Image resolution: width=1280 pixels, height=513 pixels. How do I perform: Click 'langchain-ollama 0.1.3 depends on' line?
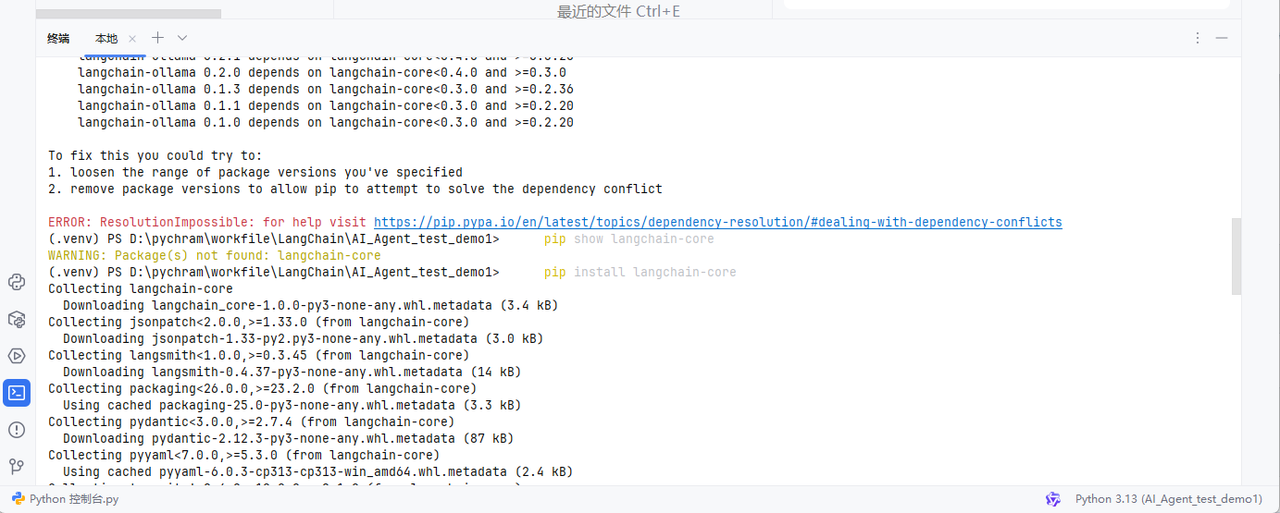[326, 89]
